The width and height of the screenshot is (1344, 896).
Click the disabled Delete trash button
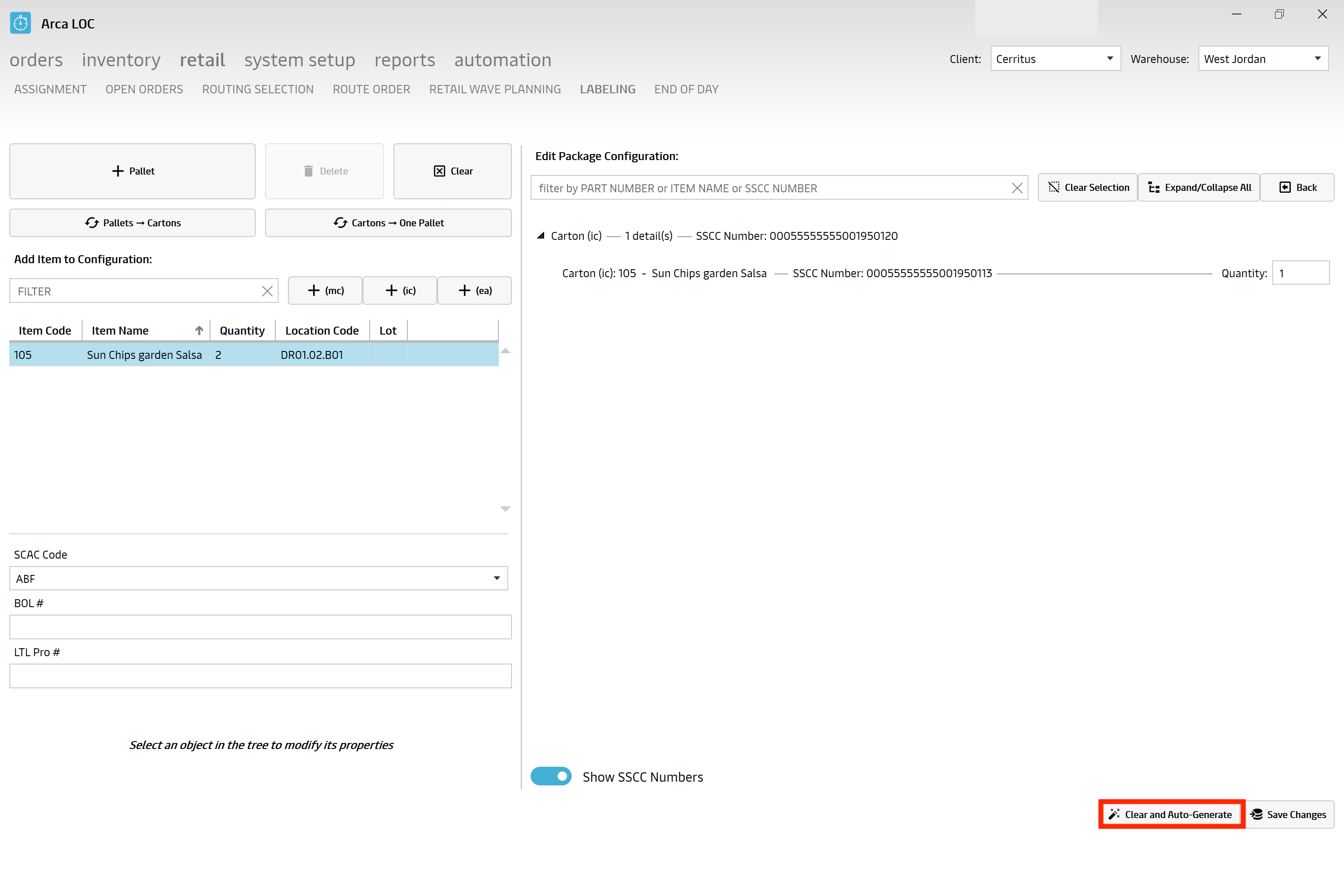(325, 171)
